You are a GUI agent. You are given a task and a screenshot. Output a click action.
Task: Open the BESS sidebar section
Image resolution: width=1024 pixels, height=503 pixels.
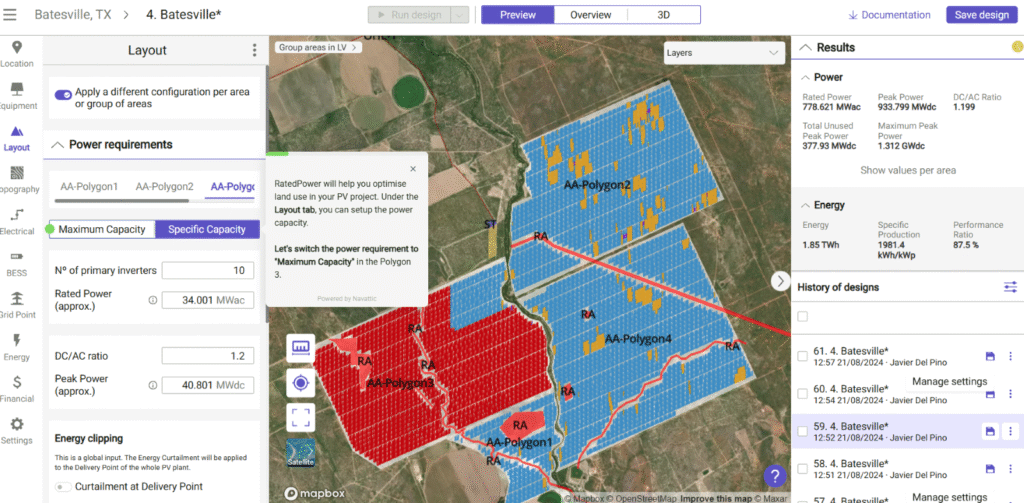(17, 263)
